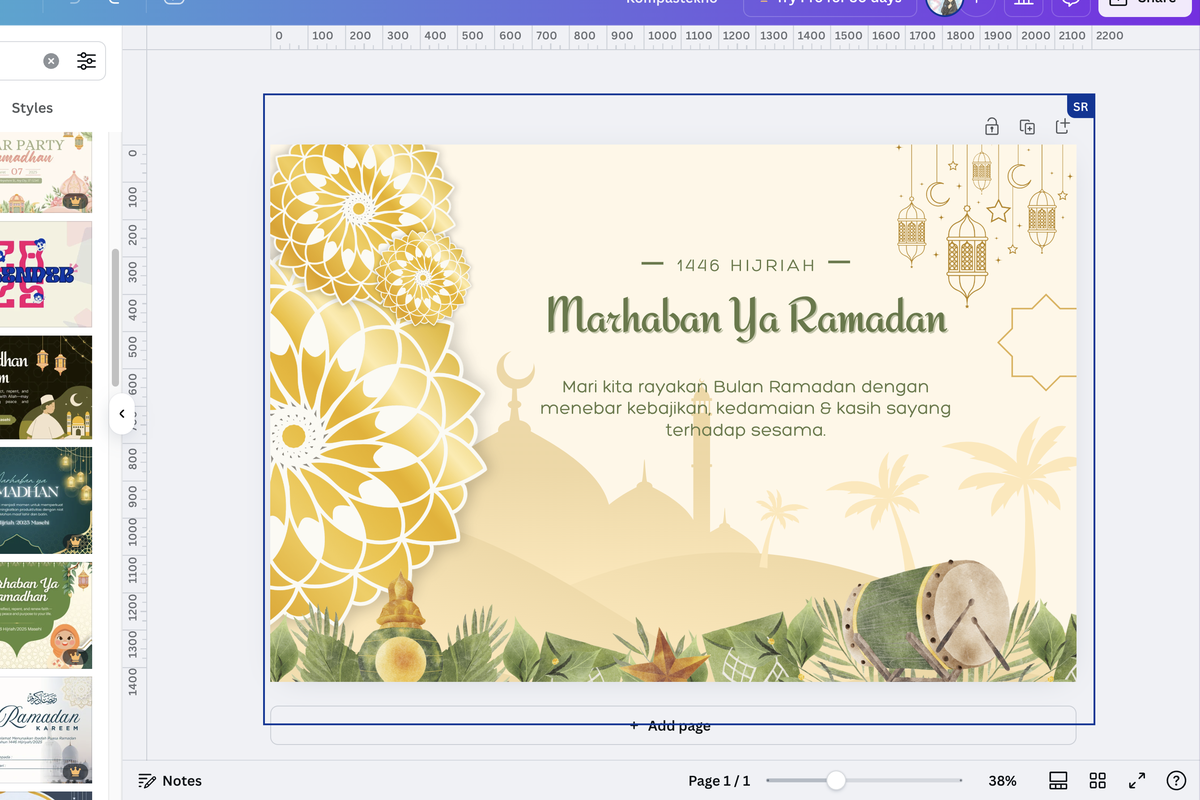The image size is (1200, 800).
Task: Select the Ramadan Kareem template thumbnail
Action: point(46,729)
